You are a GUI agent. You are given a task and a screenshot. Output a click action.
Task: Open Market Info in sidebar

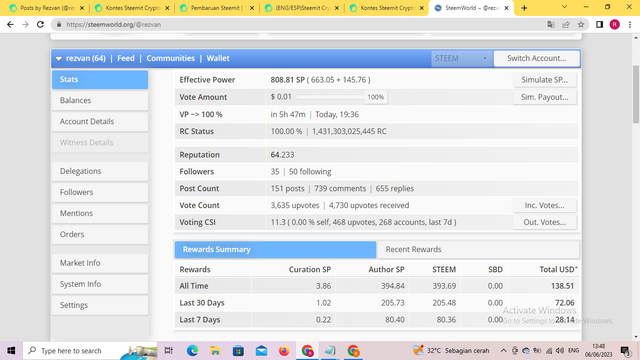pyautogui.click(x=100, y=263)
